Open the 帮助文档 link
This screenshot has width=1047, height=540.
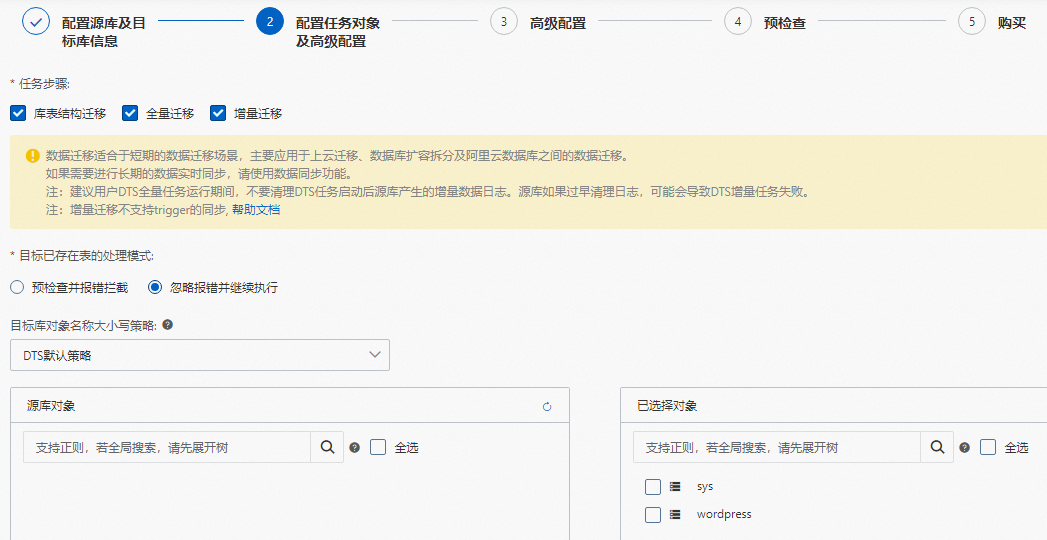point(256,210)
